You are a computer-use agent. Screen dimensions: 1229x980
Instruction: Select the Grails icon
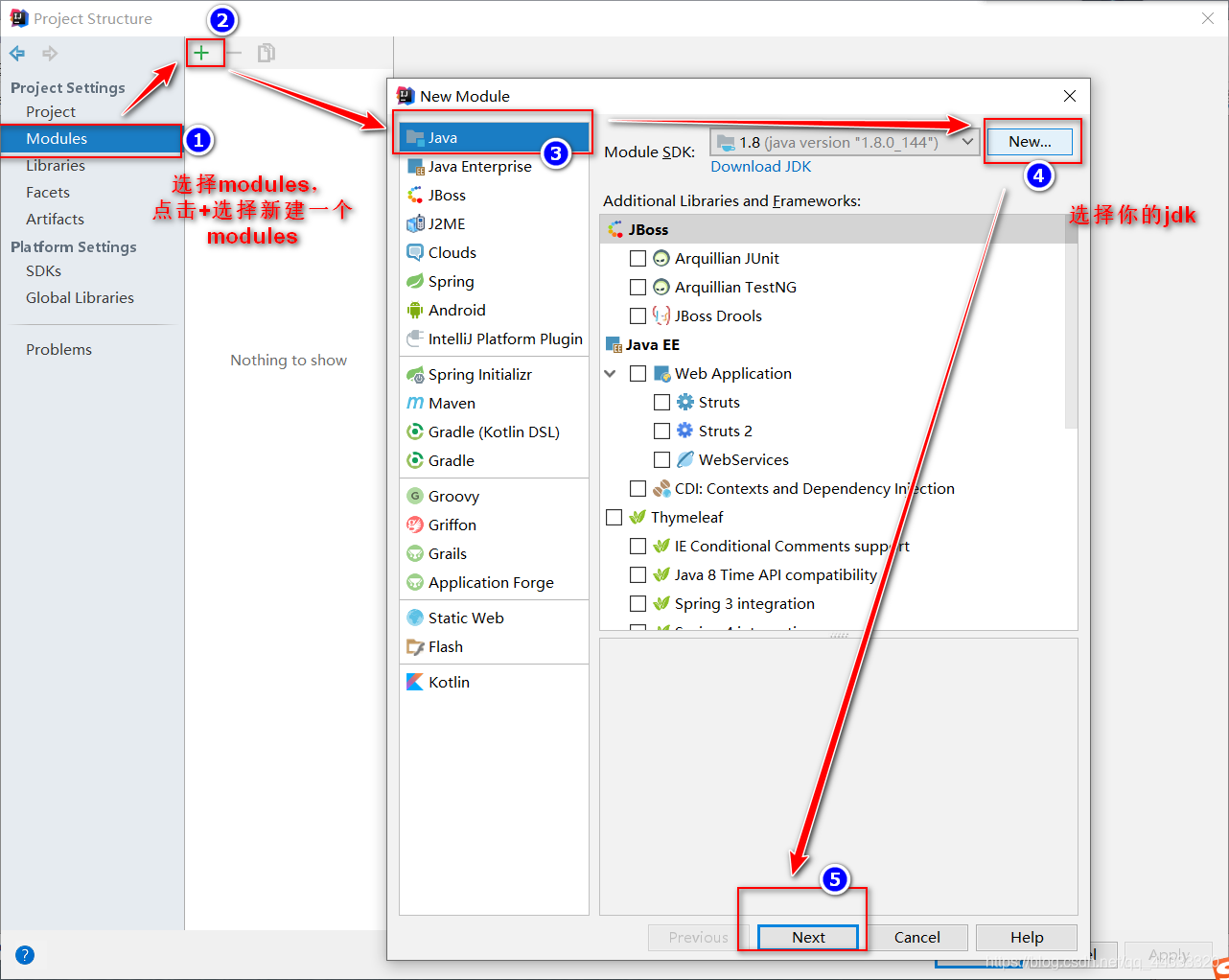click(x=415, y=554)
